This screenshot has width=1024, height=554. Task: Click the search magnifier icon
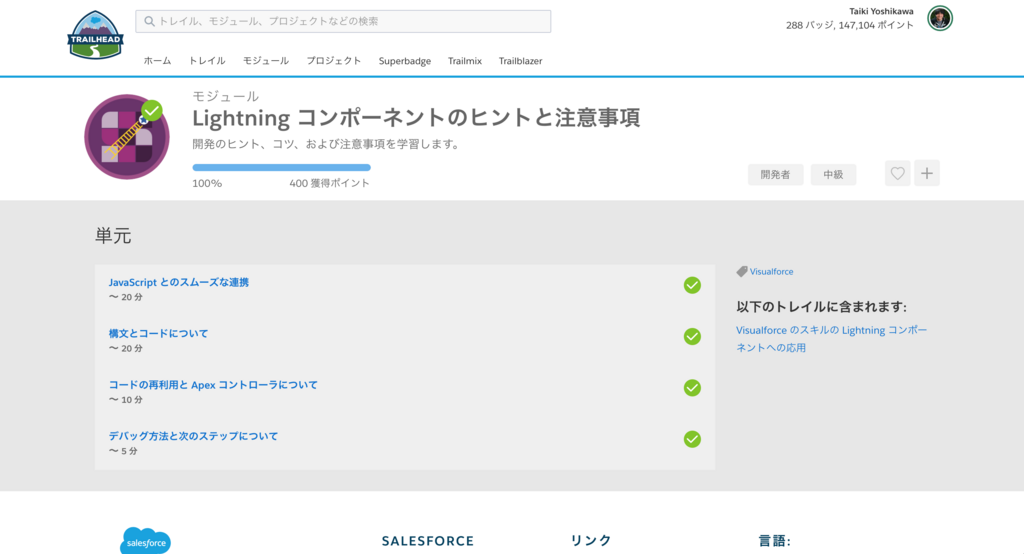pyautogui.click(x=150, y=22)
